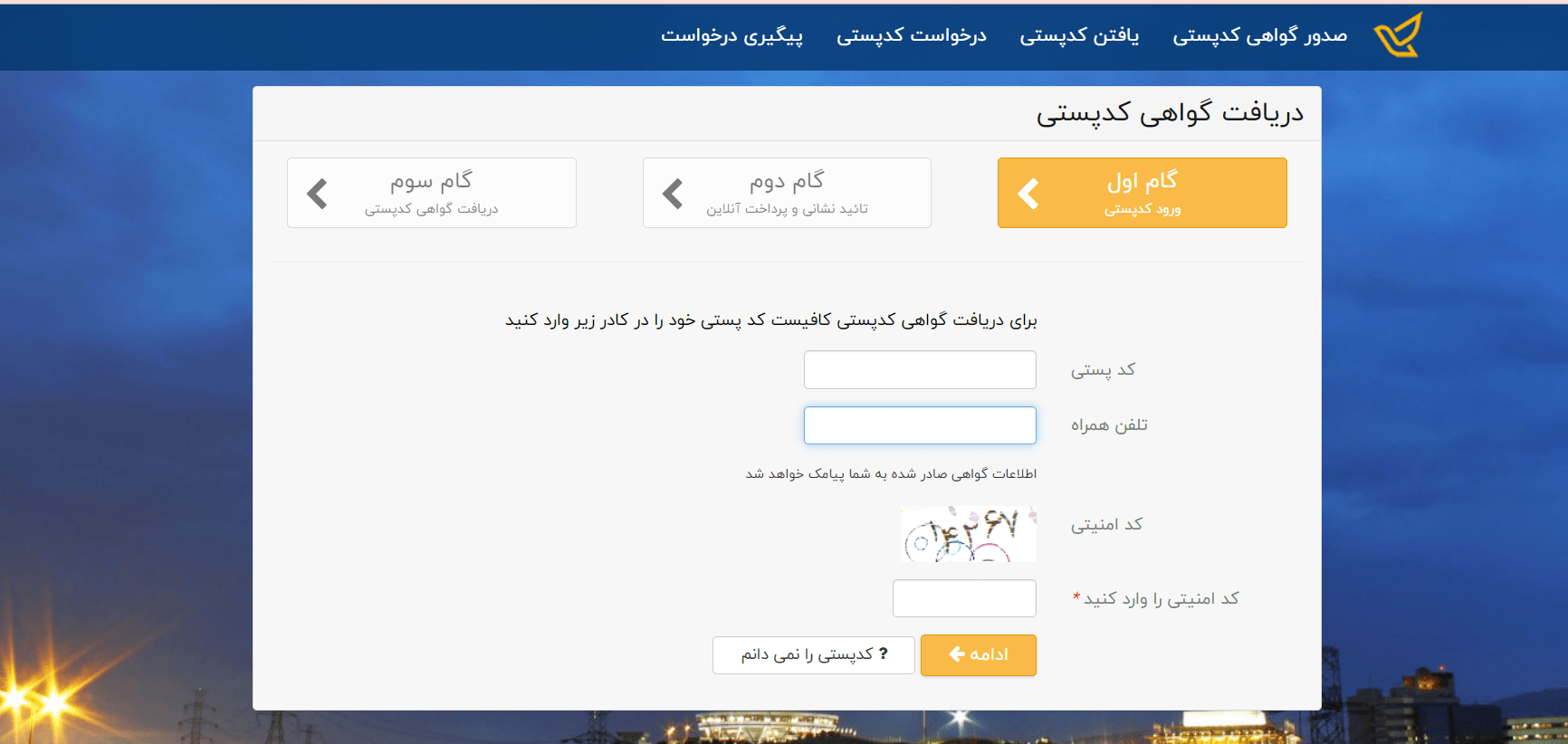Click the کد امنیتی label text

click(1106, 525)
